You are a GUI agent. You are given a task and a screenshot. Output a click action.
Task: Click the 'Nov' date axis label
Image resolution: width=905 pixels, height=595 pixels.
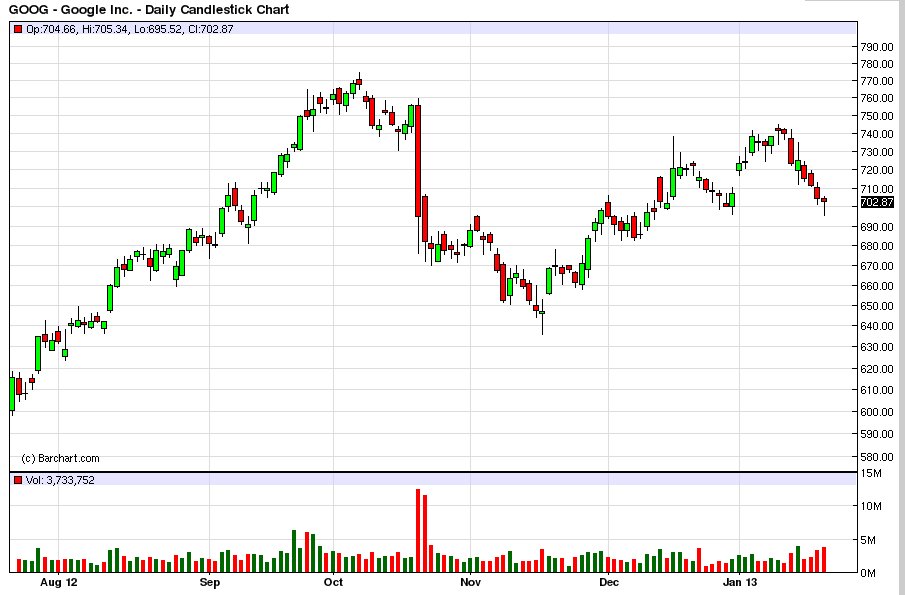[x=470, y=582]
